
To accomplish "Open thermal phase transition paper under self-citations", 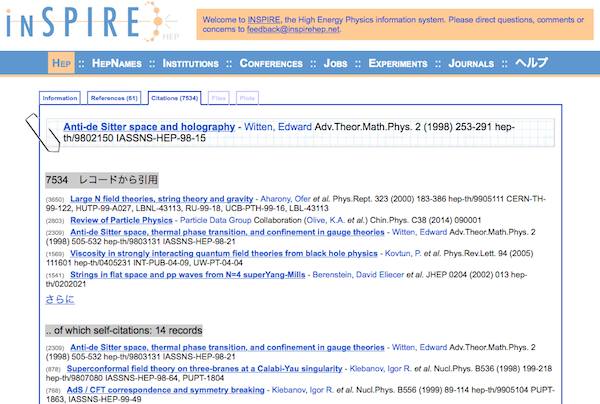I will pyautogui.click(x=227, y=347).
